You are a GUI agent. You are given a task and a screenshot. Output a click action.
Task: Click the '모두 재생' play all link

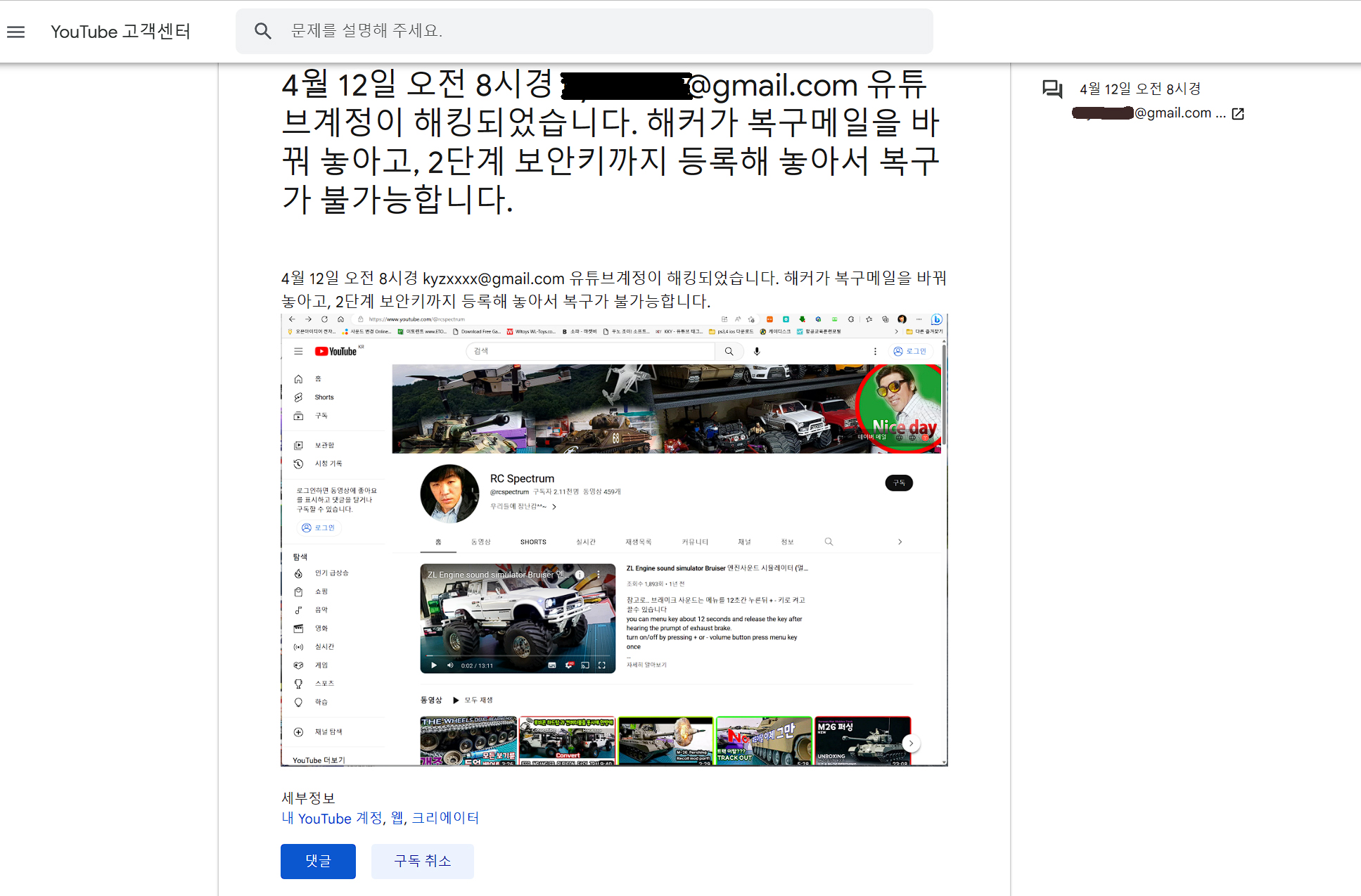point(473,700)
